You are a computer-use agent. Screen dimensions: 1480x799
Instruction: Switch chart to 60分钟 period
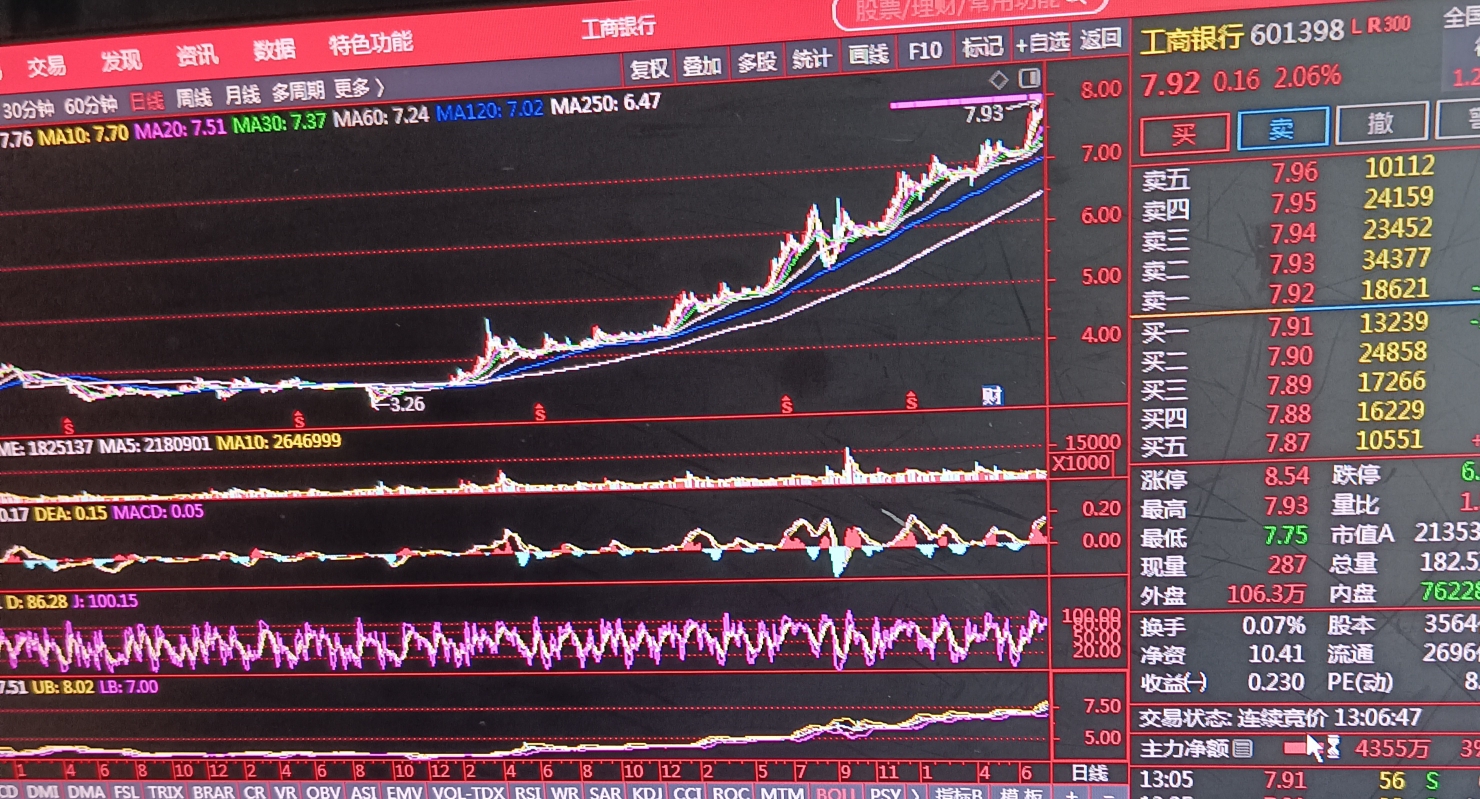(x=91, y=104)
